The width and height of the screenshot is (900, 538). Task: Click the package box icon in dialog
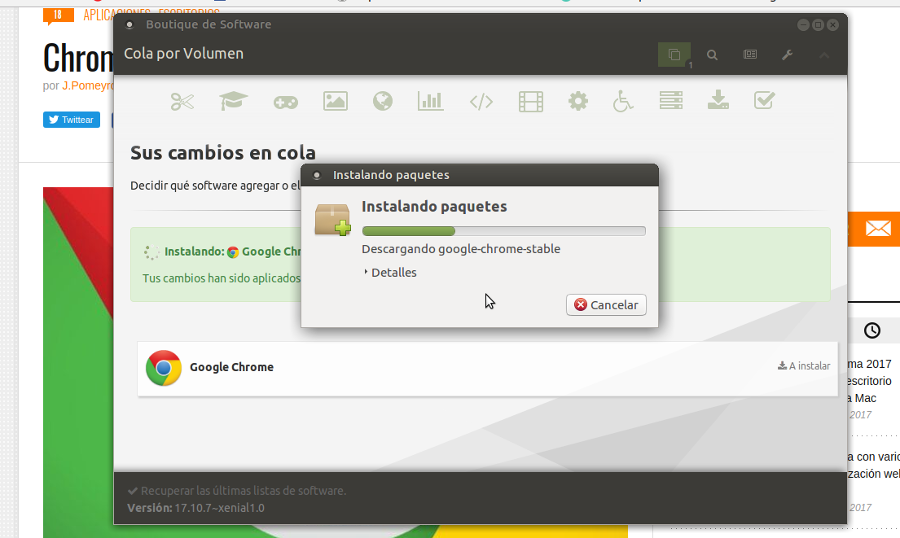332,219
